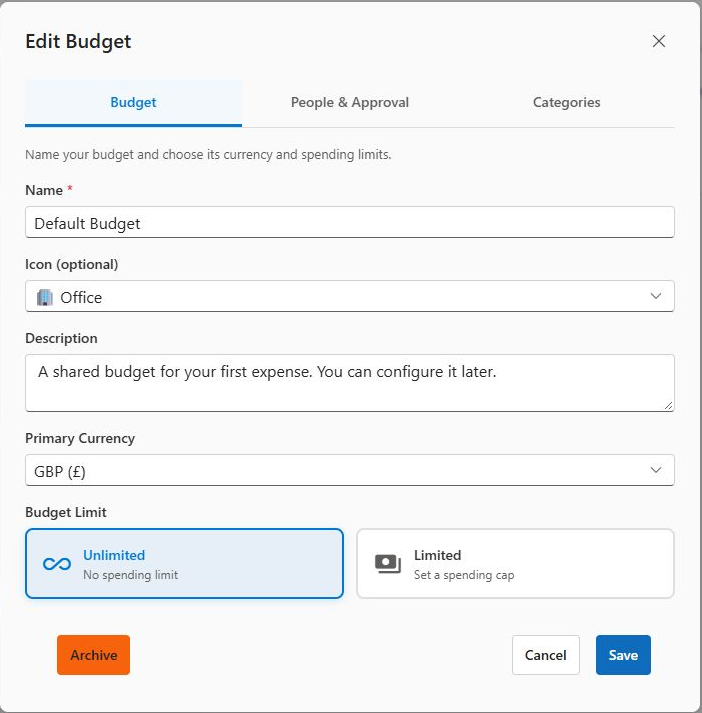Click the banknote icon on Limited card

click(388, 564)
